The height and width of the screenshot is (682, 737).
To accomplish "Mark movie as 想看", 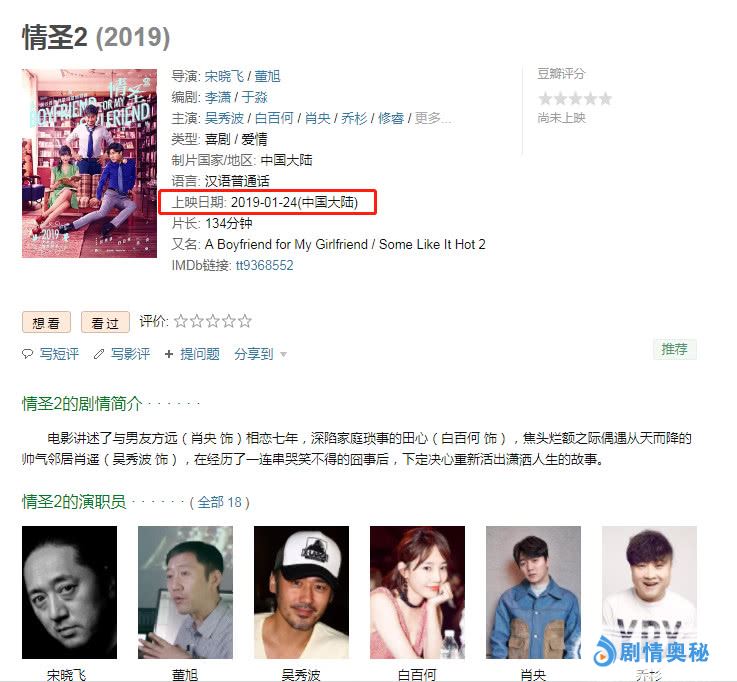I will 47,322.
